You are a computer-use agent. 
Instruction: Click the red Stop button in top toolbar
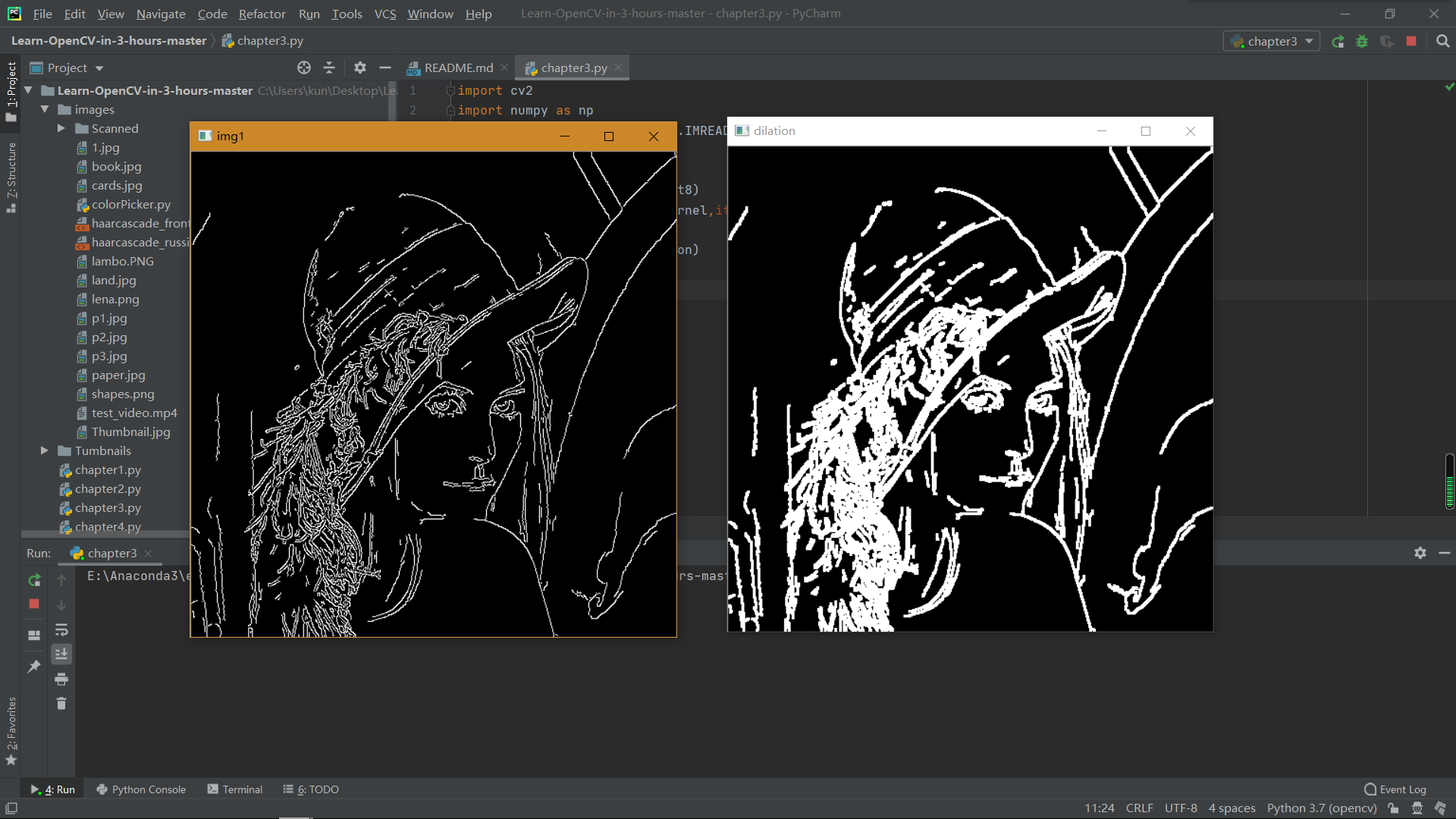click(x=1410, y=42)
